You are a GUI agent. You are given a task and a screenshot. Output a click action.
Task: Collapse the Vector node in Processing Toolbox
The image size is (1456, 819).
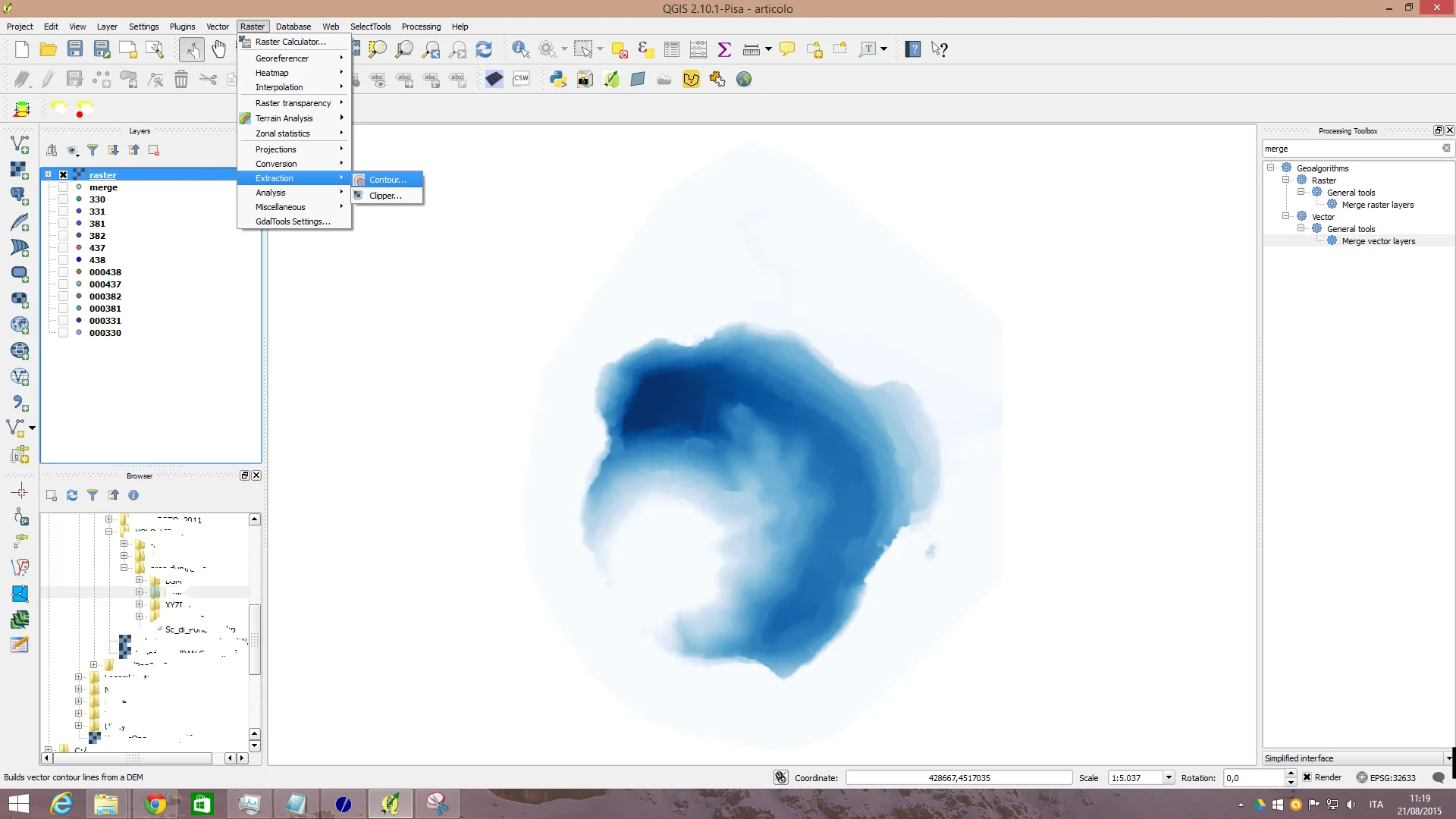click(x=1286, y=216)
